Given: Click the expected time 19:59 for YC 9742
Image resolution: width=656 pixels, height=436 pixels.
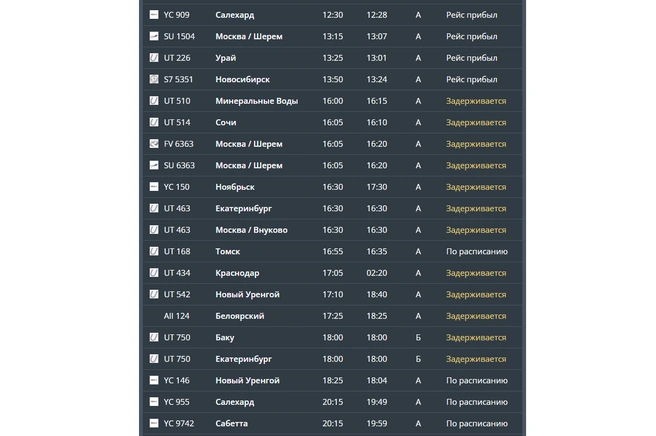Looking at the screenshot, I should [x=377, y=423].
